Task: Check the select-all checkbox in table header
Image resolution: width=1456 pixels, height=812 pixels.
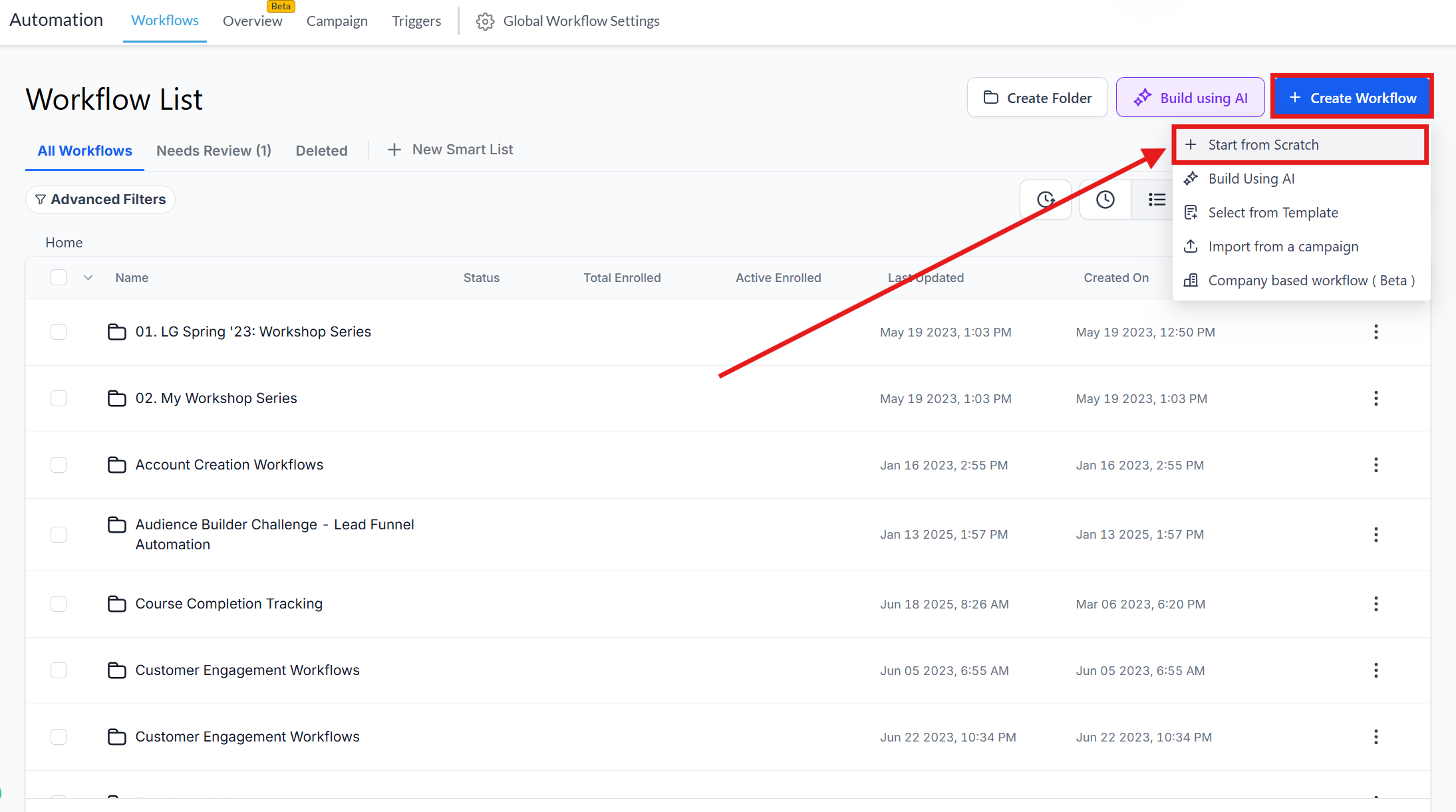Action: point(59,277)
